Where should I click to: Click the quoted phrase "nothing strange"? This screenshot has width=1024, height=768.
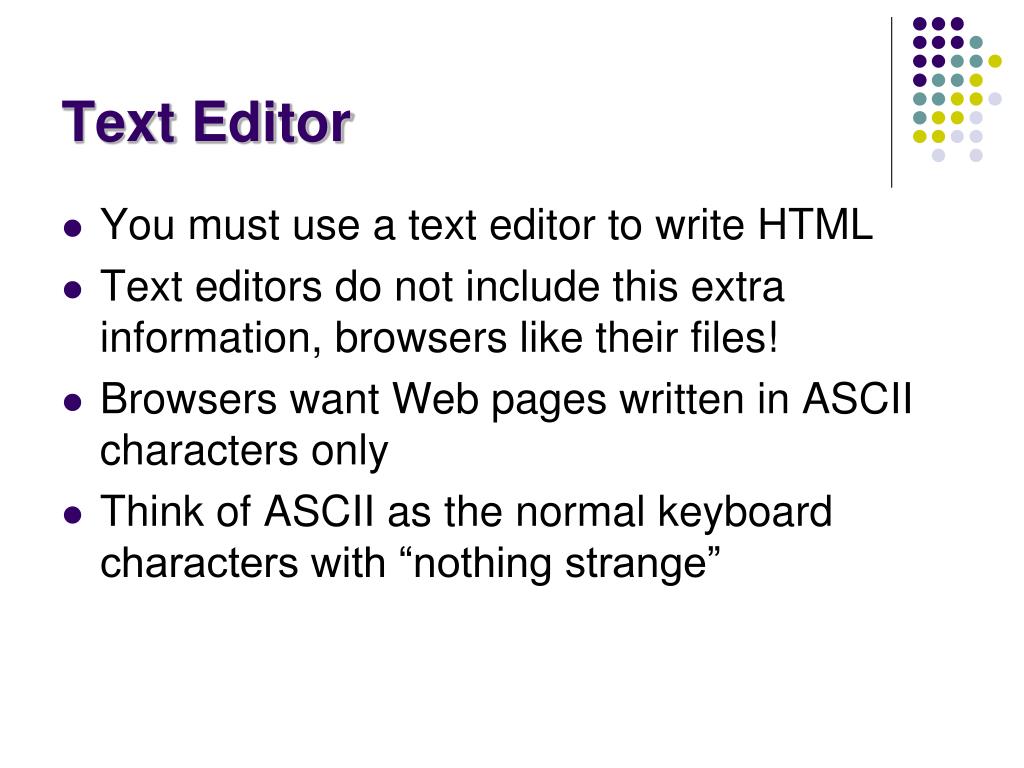click(x=560, y=564)
